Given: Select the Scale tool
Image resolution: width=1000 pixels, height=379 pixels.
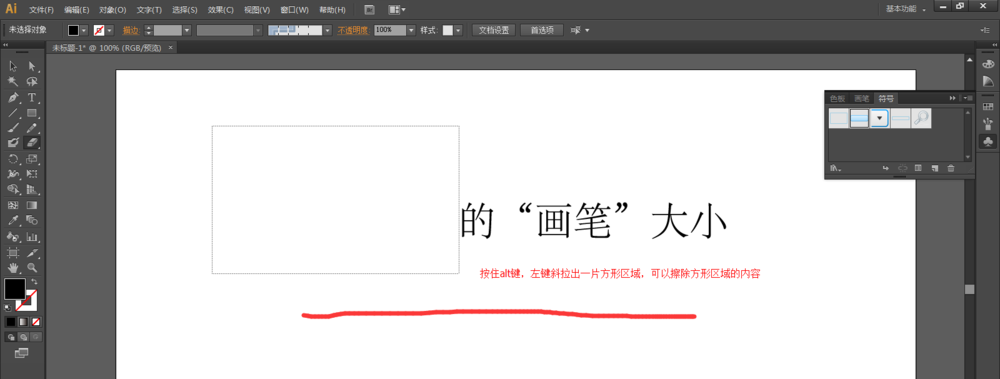Looking at the screenshot, I should pos(32,159).
